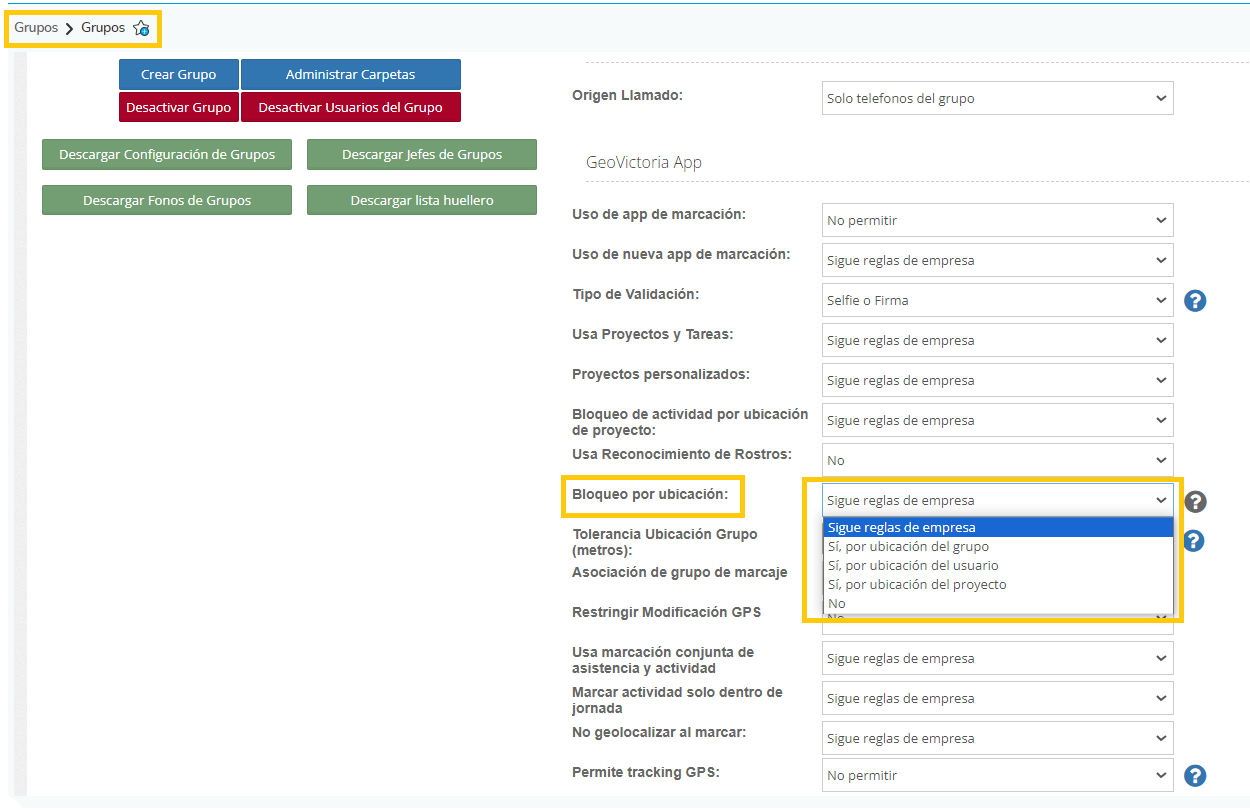Screen dimensions: 1250x810
Task: Open the Permite tracking GPS dropdown
Action: click(997, 775)
